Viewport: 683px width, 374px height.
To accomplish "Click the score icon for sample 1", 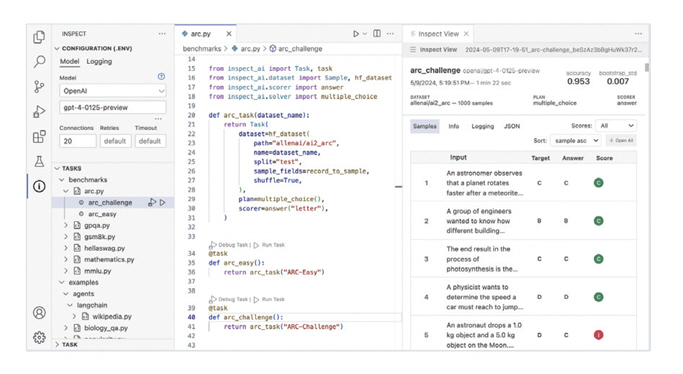I will (x=598, y=183).
